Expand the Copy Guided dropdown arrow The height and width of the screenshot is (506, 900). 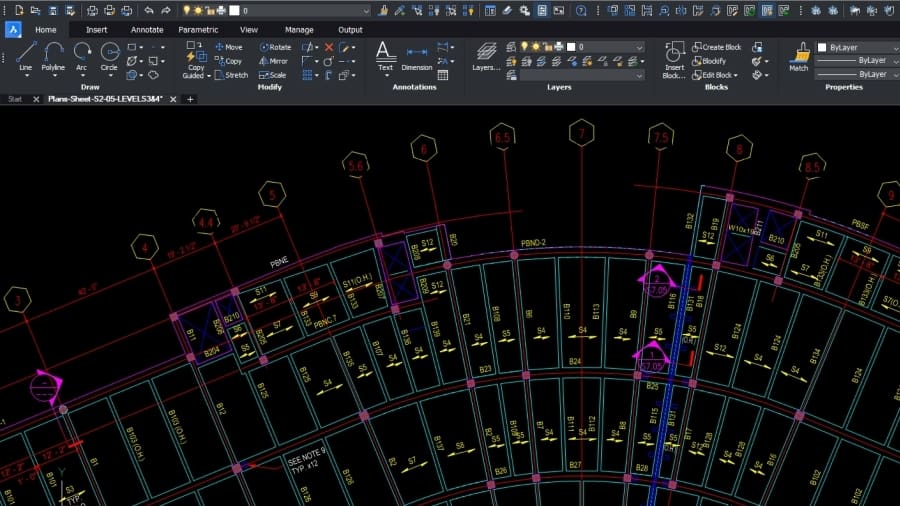tap(209, 75)
